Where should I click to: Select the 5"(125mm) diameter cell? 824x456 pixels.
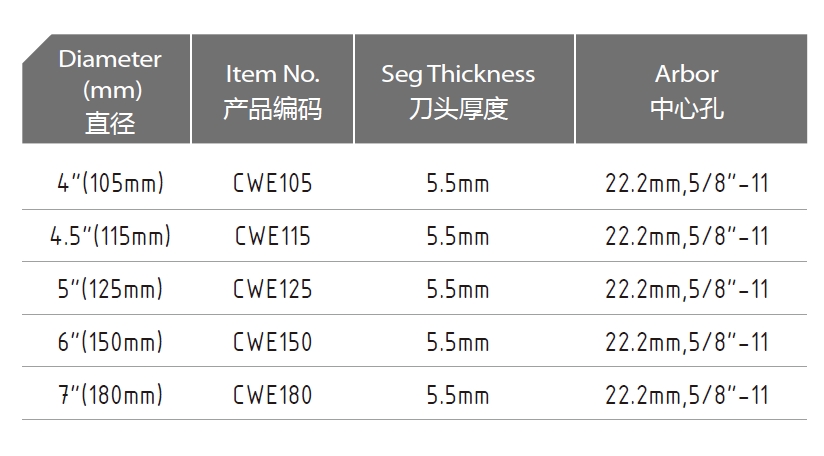[x=110, y=289]
